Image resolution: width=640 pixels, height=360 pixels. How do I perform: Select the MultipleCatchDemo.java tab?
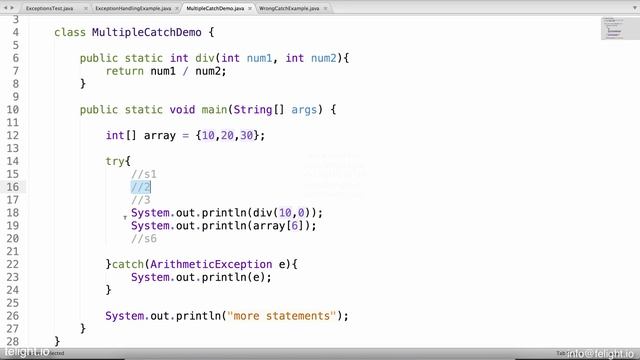click(x=215, y=8)
